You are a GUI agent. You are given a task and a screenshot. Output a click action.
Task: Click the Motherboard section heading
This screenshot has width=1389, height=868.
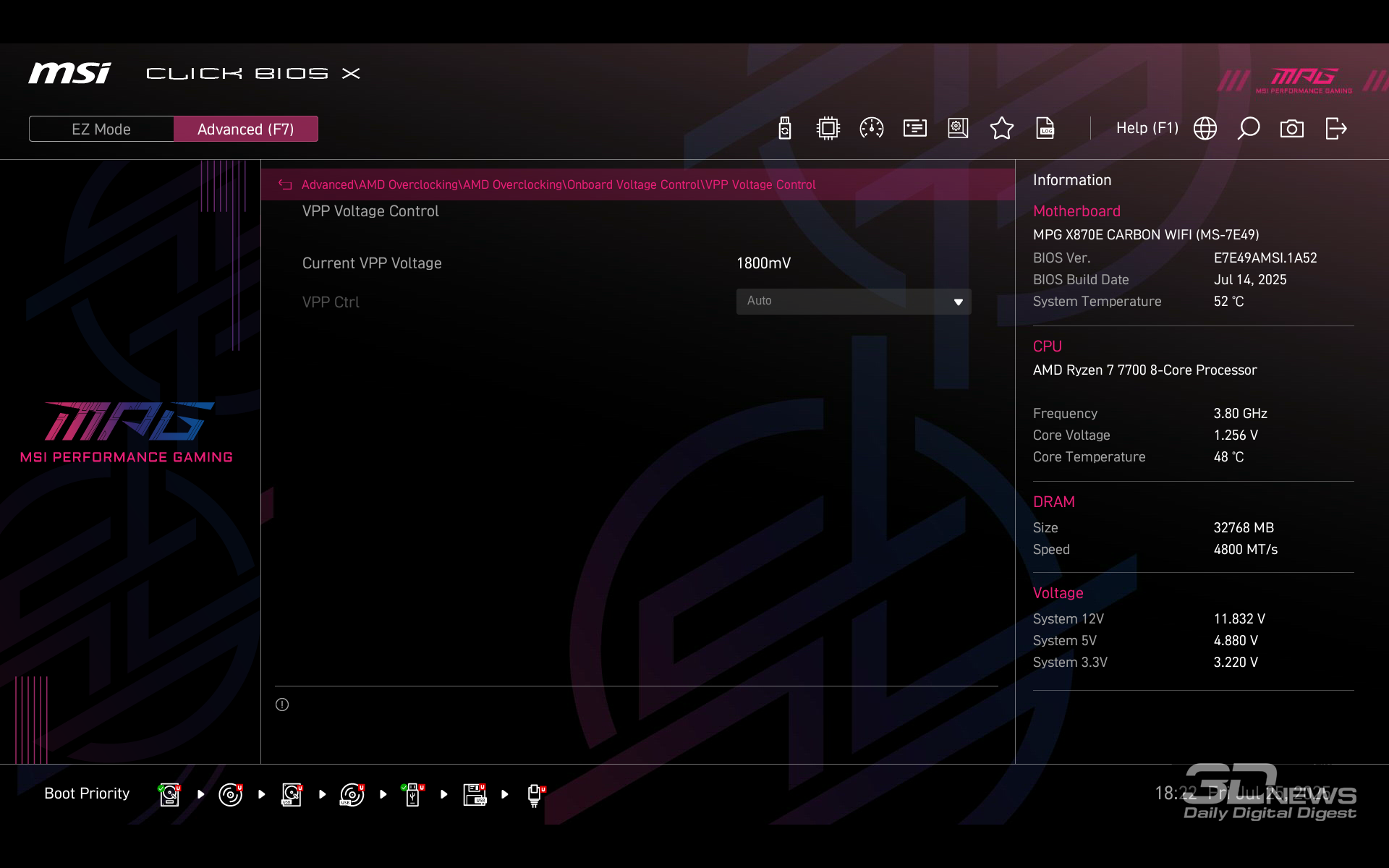(1076, 211)
